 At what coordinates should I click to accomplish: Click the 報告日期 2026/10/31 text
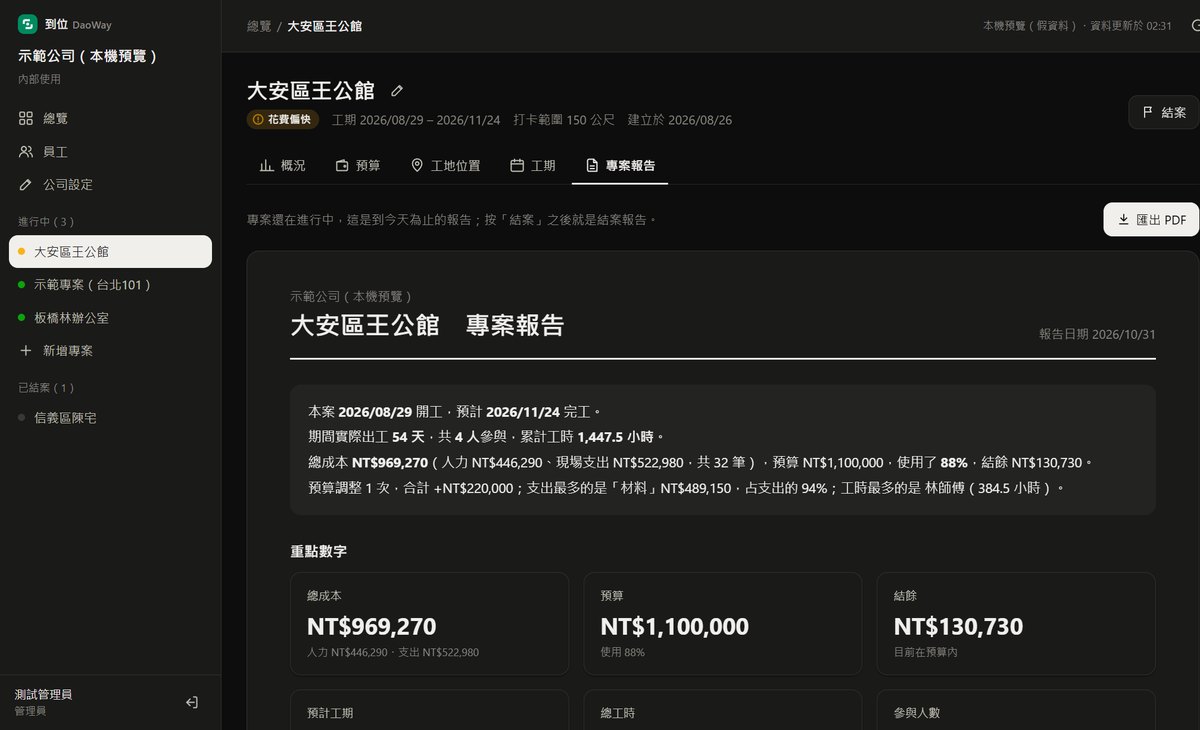[x=1097, y=334]
